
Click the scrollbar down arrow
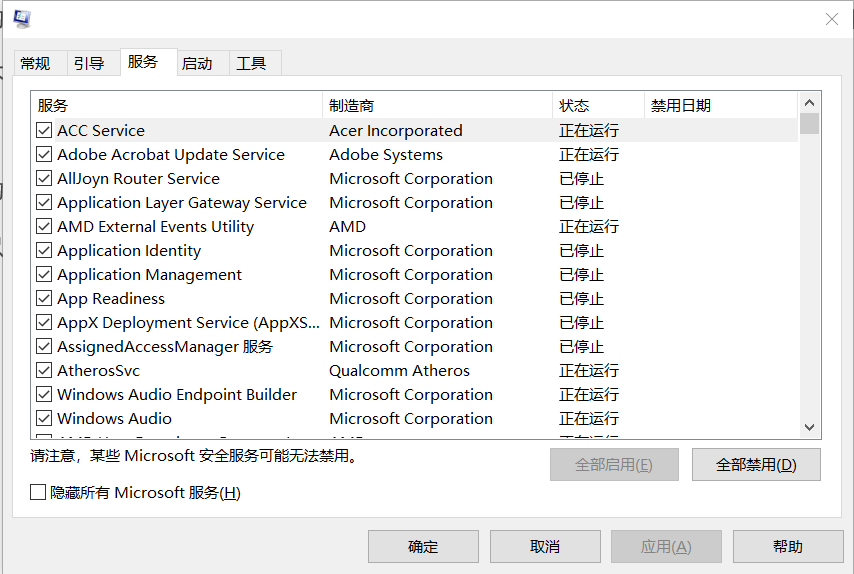[x=810, y=428]
